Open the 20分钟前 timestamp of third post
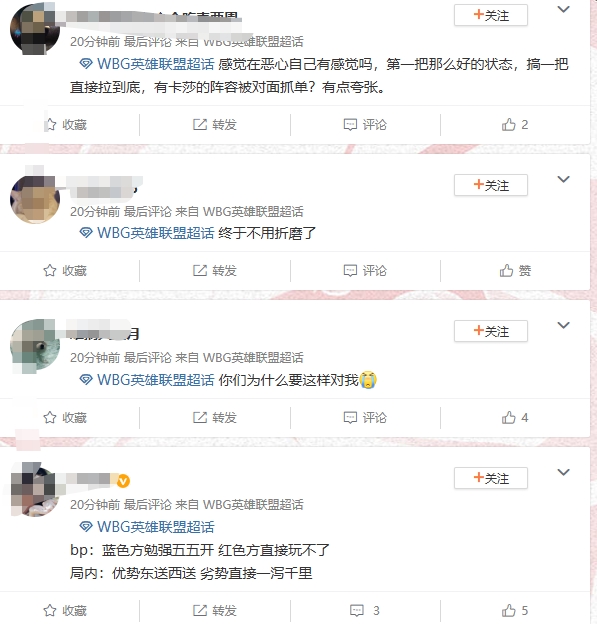Viewport: 597px width, 624px height. pos(95,357)
